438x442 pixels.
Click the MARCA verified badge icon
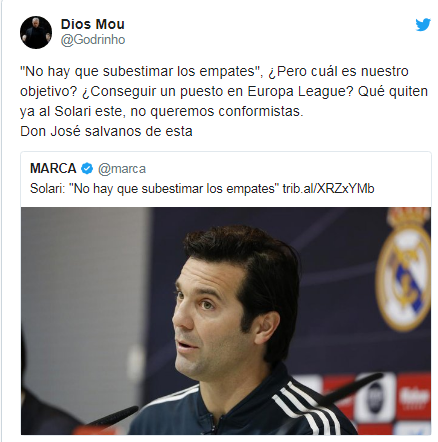pos(87,169)
